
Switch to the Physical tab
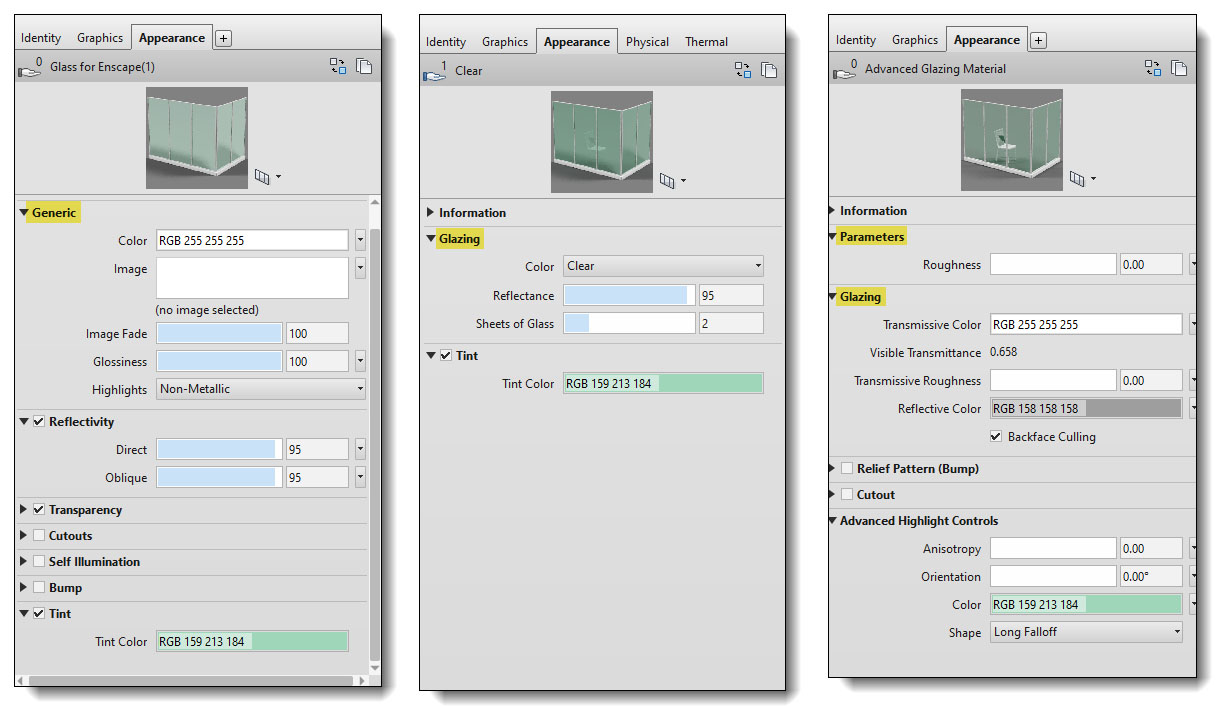[x=647, y=42]
